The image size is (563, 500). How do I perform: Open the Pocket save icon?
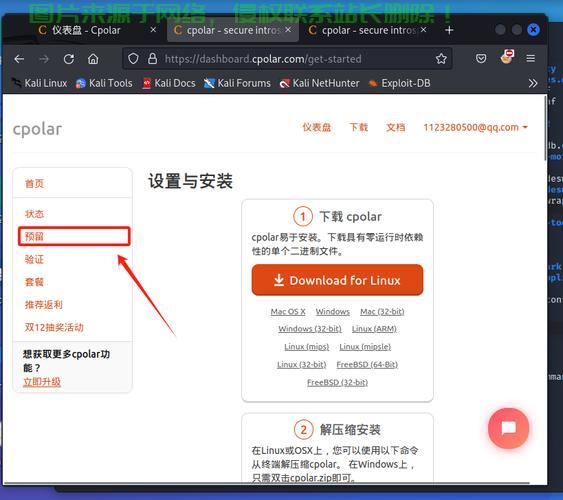(x=481, y=58)
